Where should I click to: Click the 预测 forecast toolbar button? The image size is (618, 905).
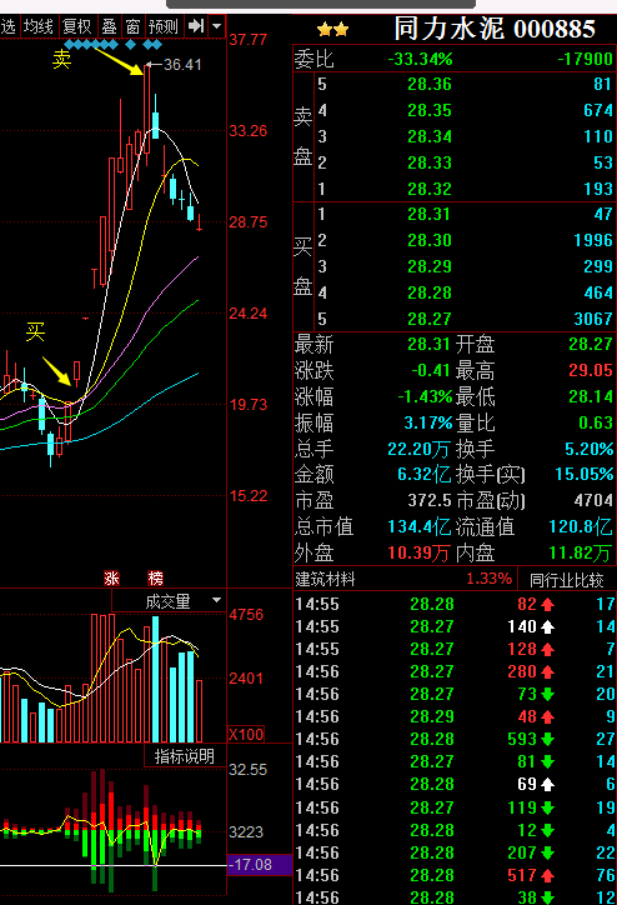[163, 27]
